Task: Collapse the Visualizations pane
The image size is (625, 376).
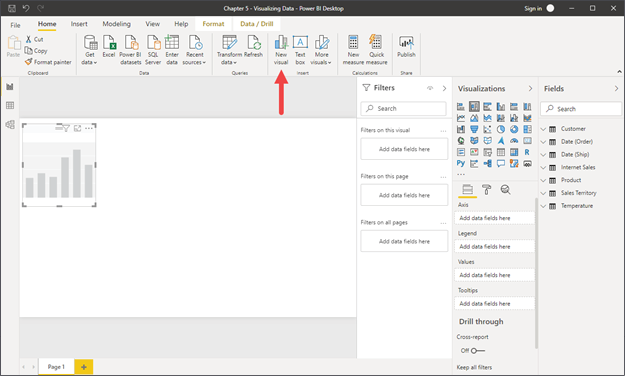Action: point(530,89)
